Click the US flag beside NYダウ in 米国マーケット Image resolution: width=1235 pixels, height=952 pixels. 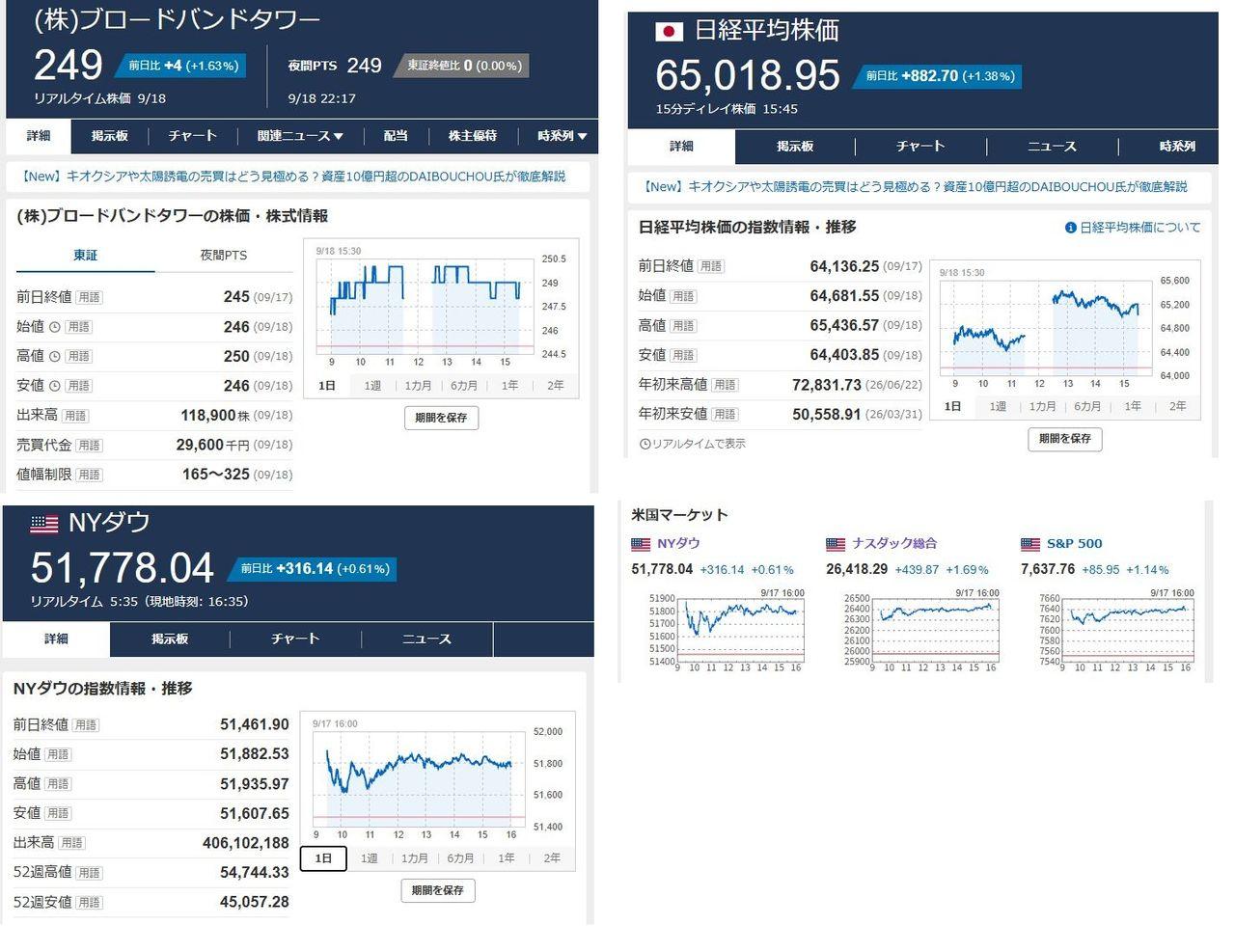coord(641,544)
